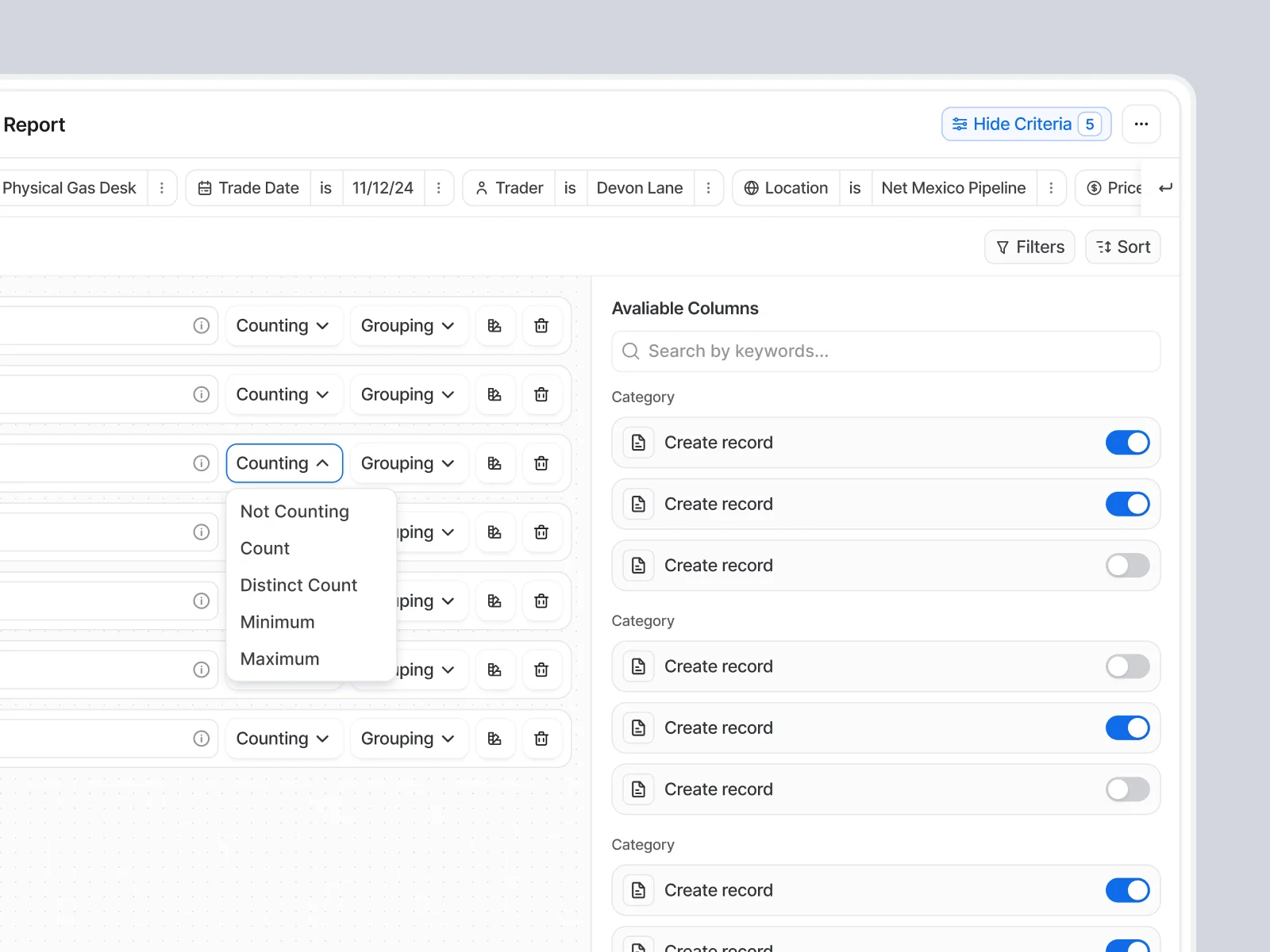The image size is (1270, 952).
Task: Delete the fifth column row with its trash icon
Action: coord(541,601)
